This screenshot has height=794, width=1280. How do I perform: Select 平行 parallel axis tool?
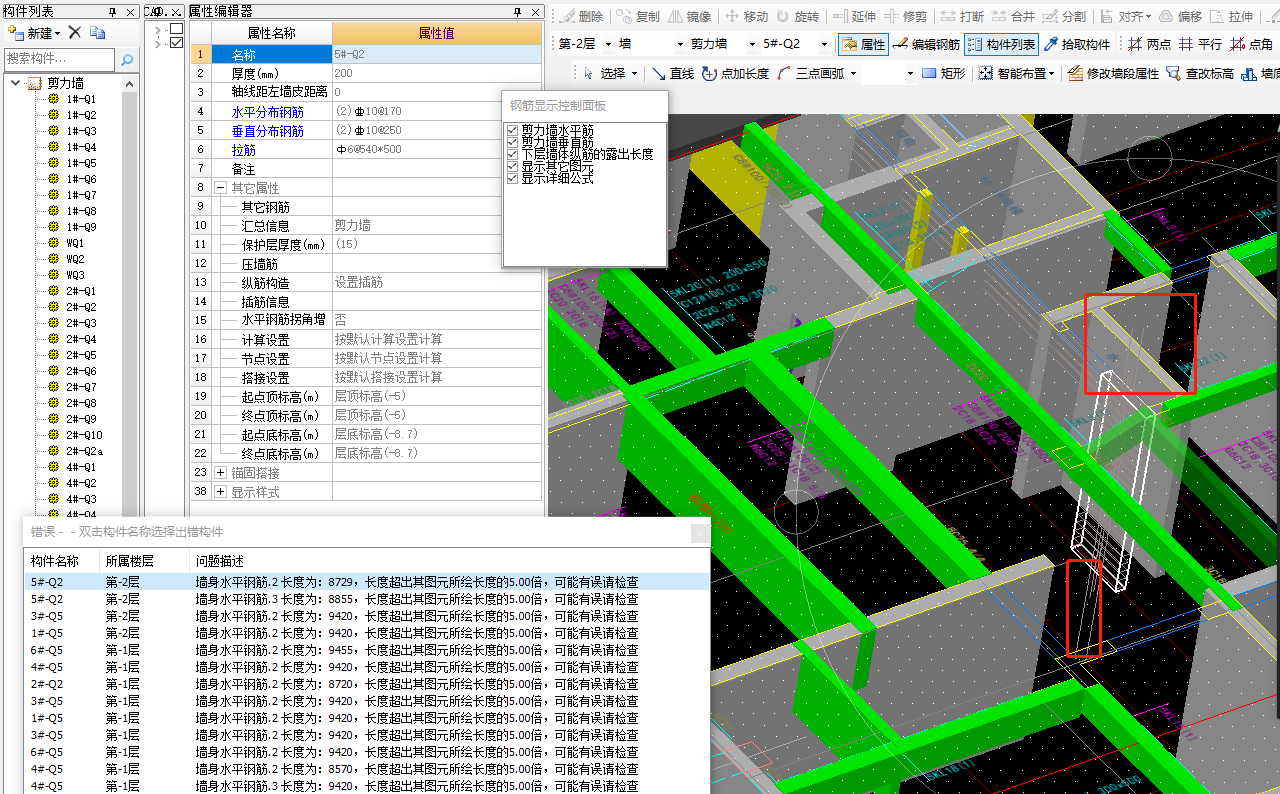click(x=1200, y=44)
